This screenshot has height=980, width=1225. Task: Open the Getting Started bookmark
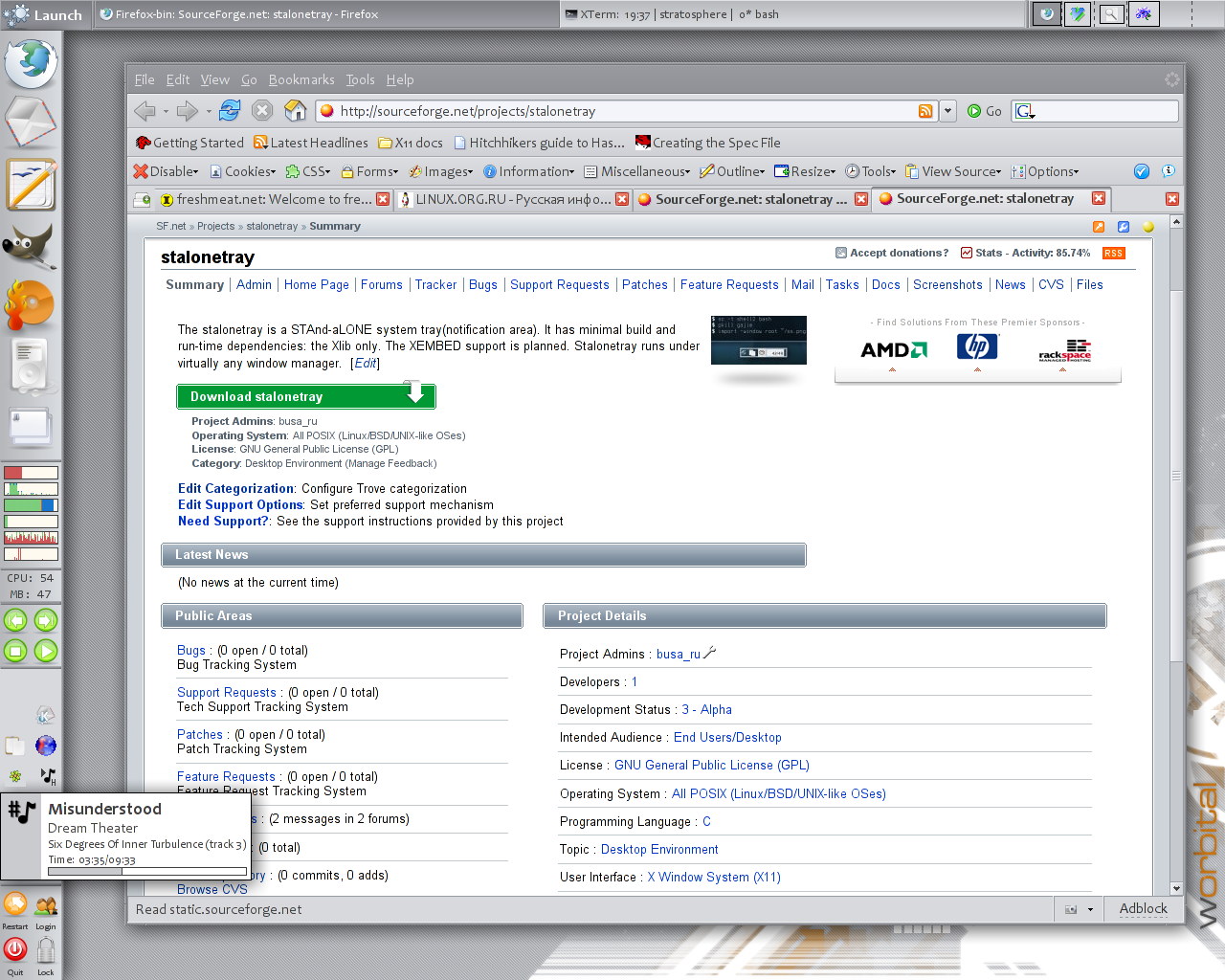coord(189,143)
